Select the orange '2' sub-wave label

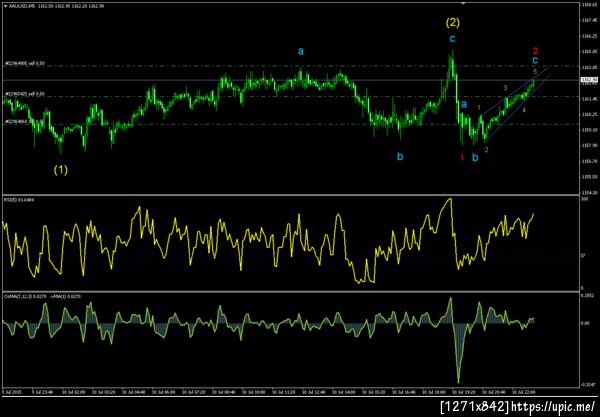pos(486,150)
